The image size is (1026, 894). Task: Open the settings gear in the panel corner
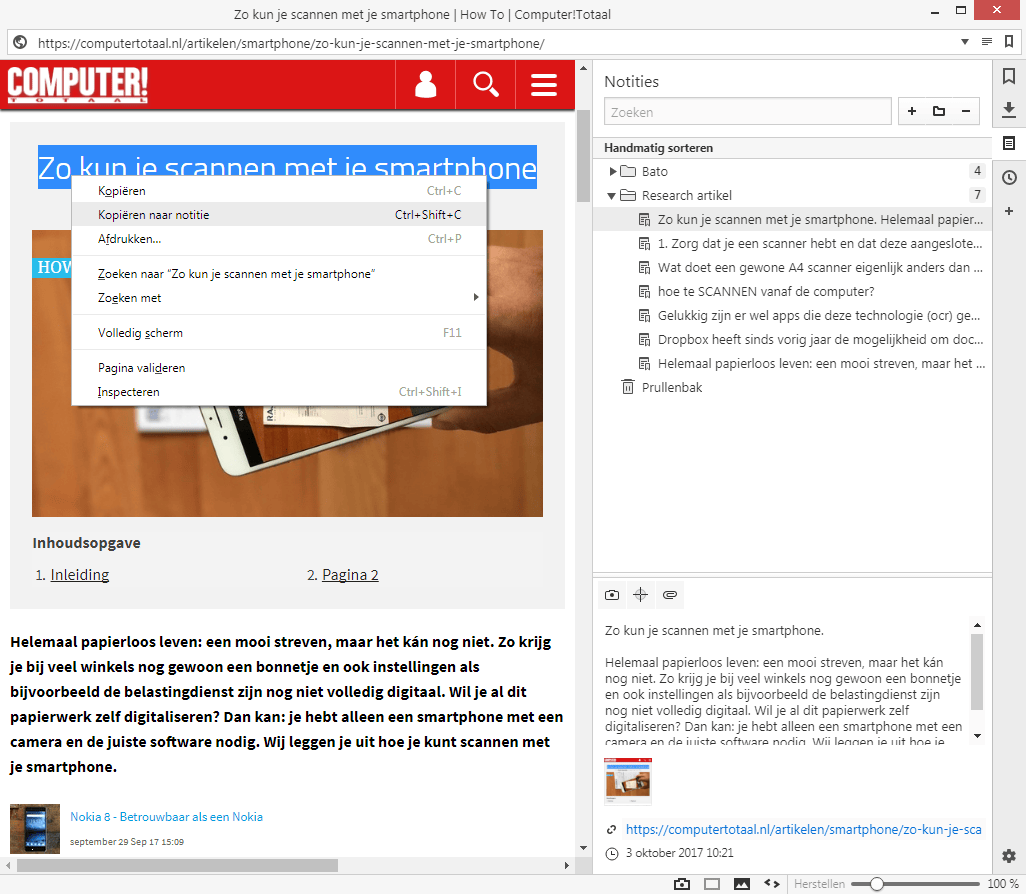pyautogui.click(x=1010, y=856)
